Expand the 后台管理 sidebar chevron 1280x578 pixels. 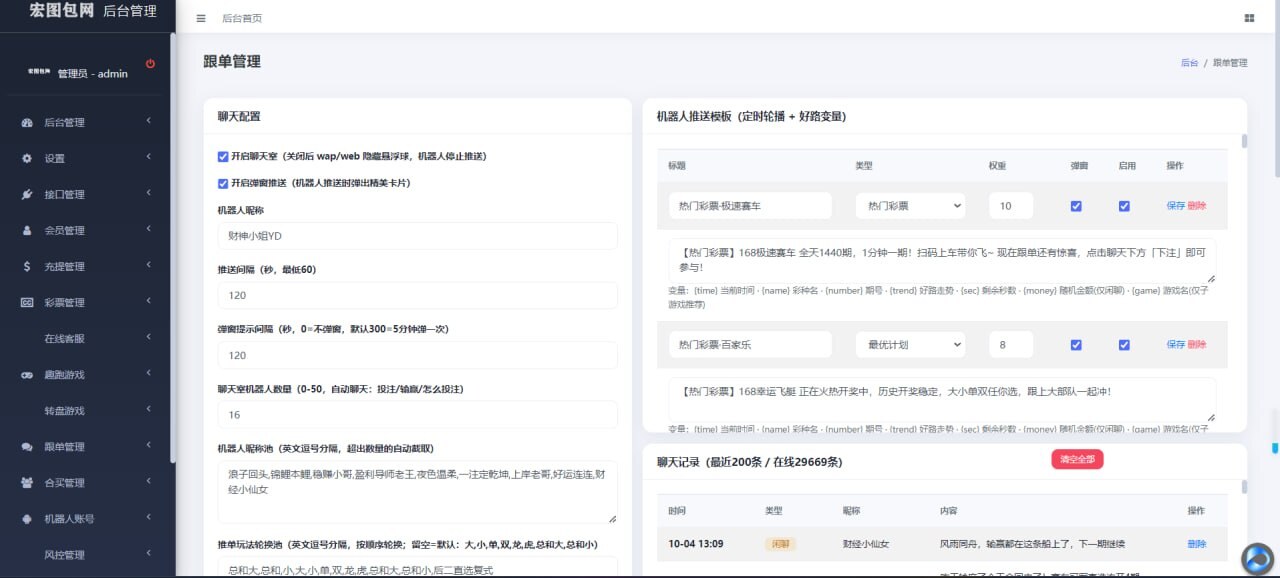click(148, 122)
